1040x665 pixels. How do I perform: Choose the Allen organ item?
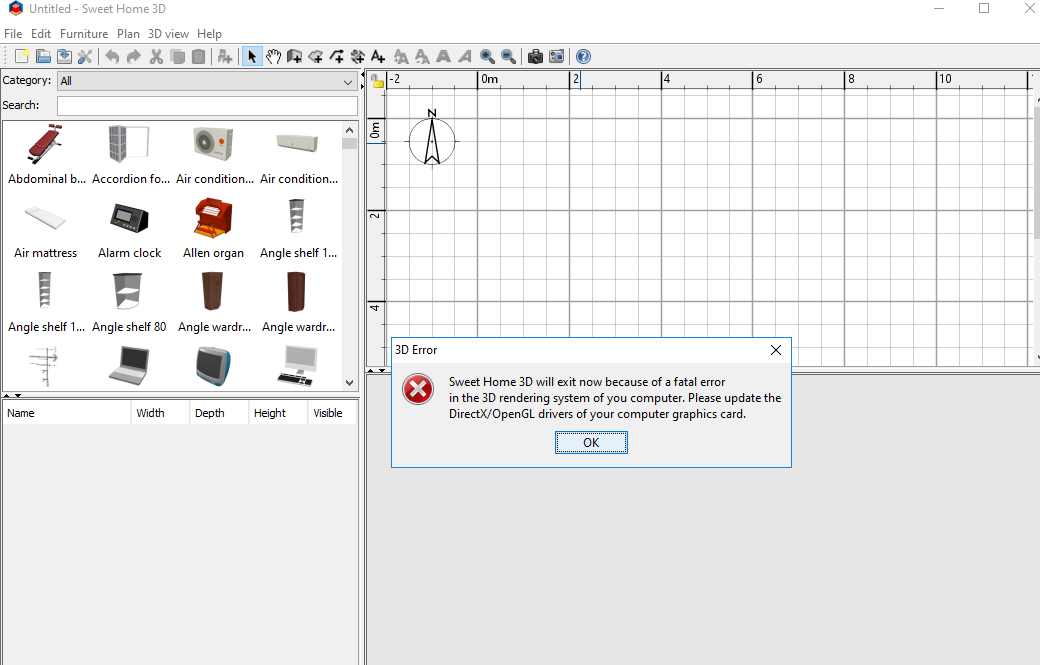pyautogui.click(x=214, y=229)
